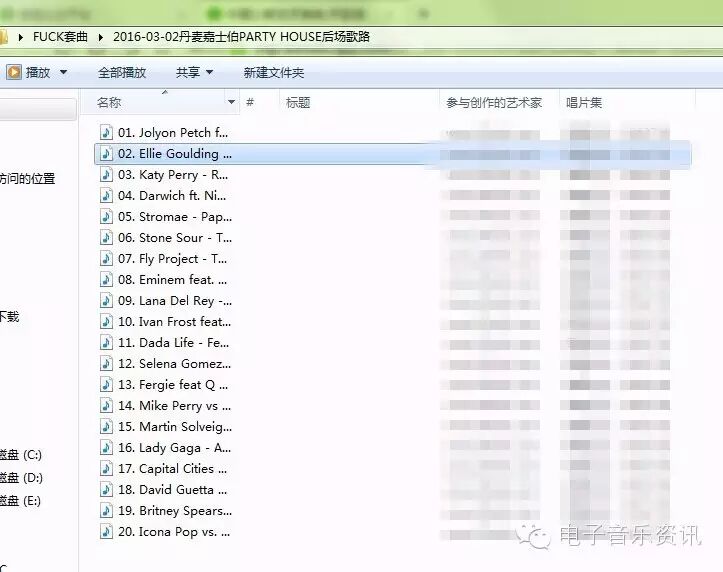723x572 pixels.
Task: Click the music file icon for 17. Capital Cities
Action: click(107, 469)
